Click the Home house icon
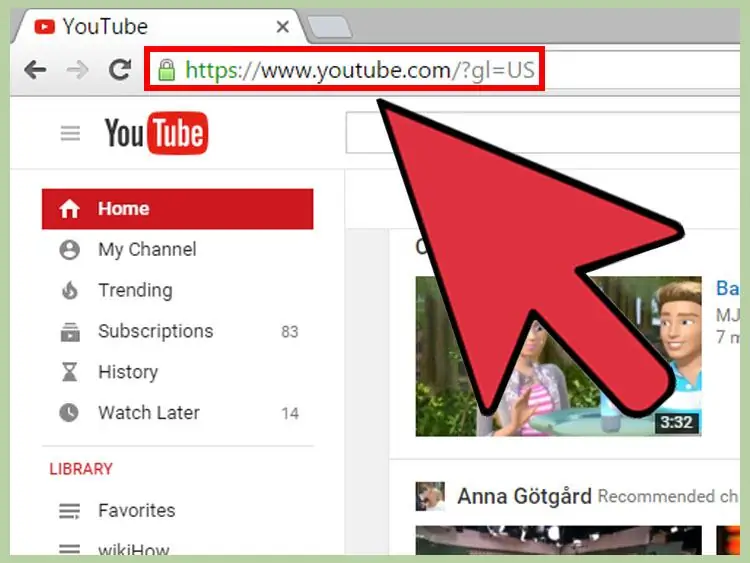The height and width of the screenshot is (563, 750). tap(69, 209)
